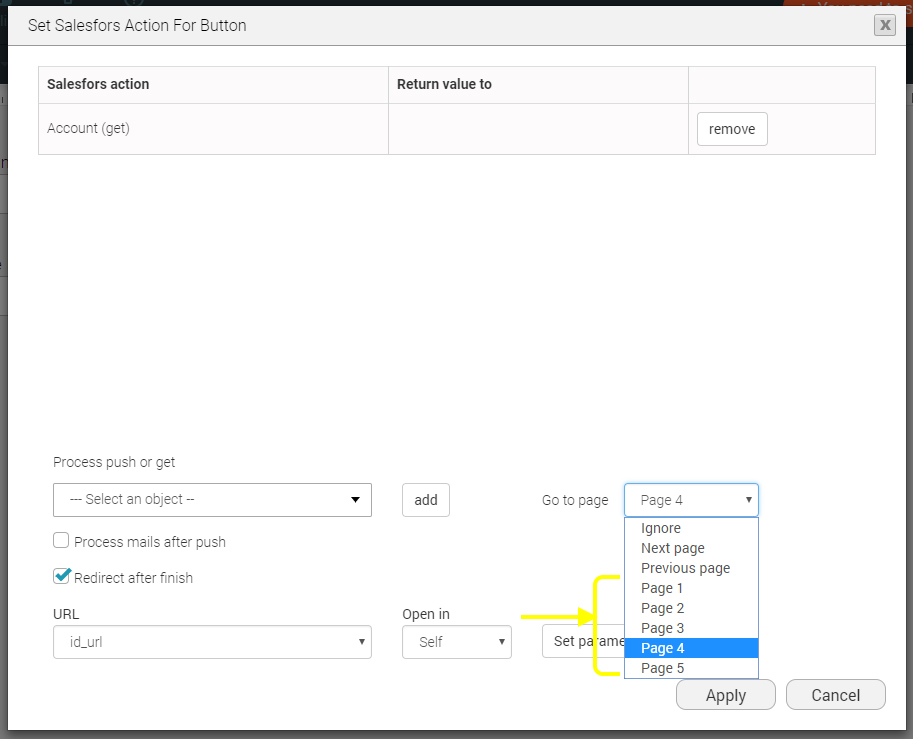Open the Open in dropdown showing Self

[x=456, y=642]
